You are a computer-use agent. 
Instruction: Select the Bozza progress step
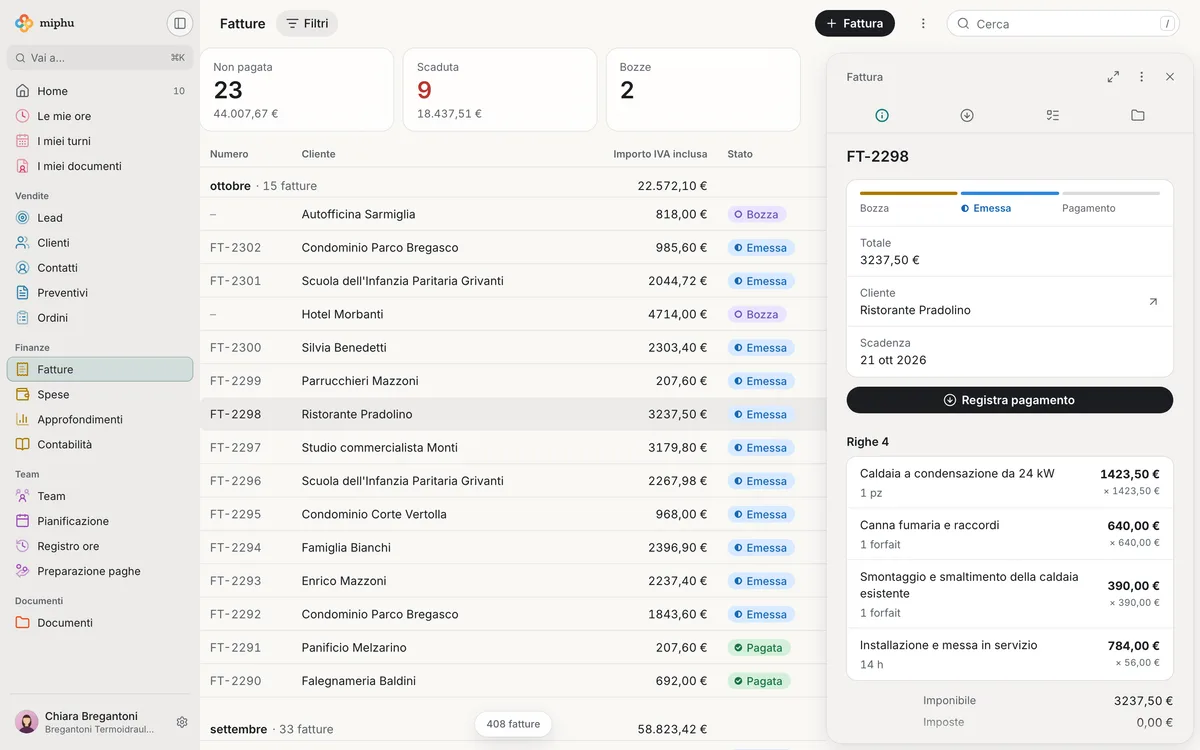(x=908, y=203)
